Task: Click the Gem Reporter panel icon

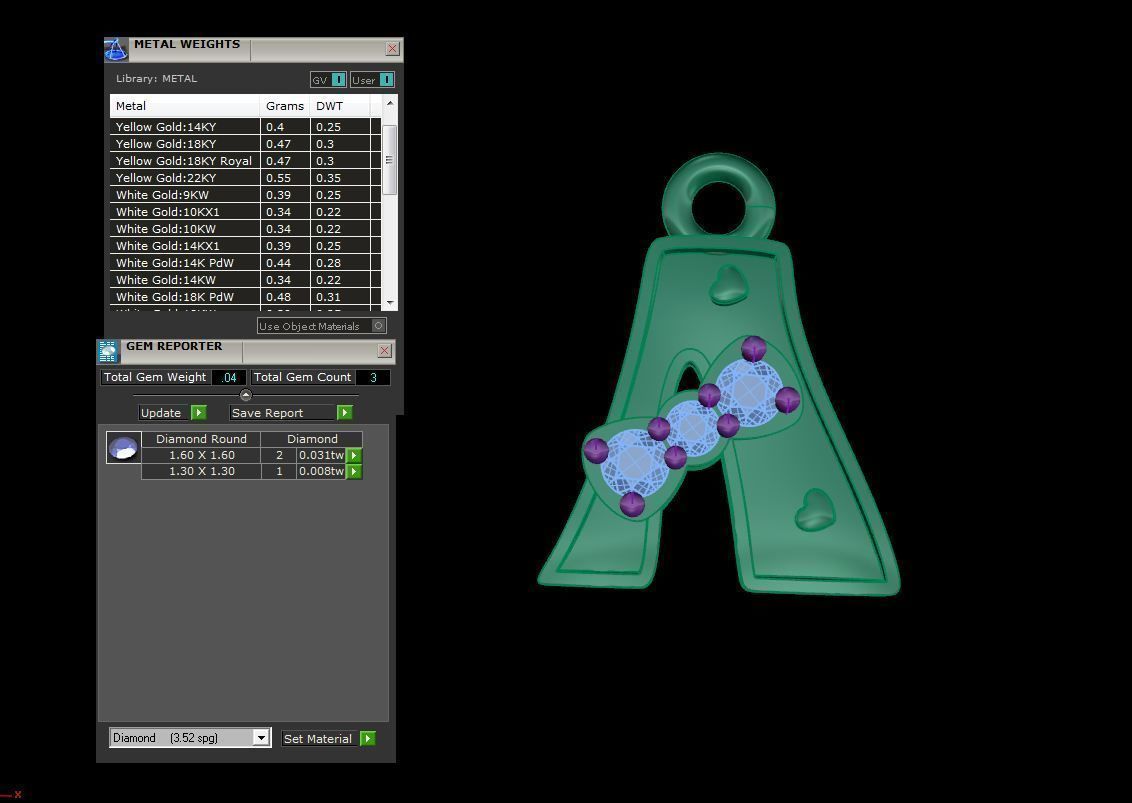Action: click(x=108, y=352)
